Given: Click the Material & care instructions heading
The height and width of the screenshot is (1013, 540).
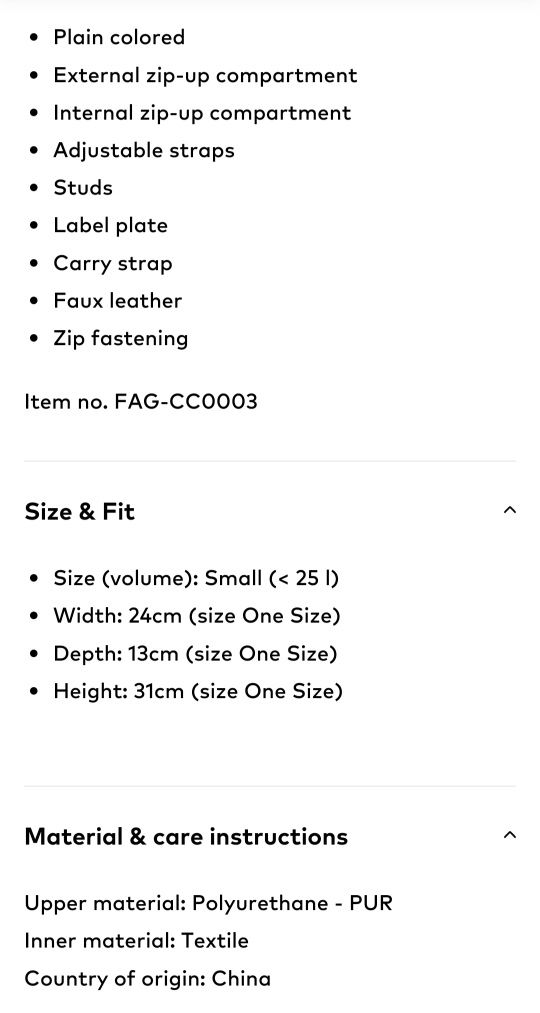Looking at the screenshot, I should [186, 837].
